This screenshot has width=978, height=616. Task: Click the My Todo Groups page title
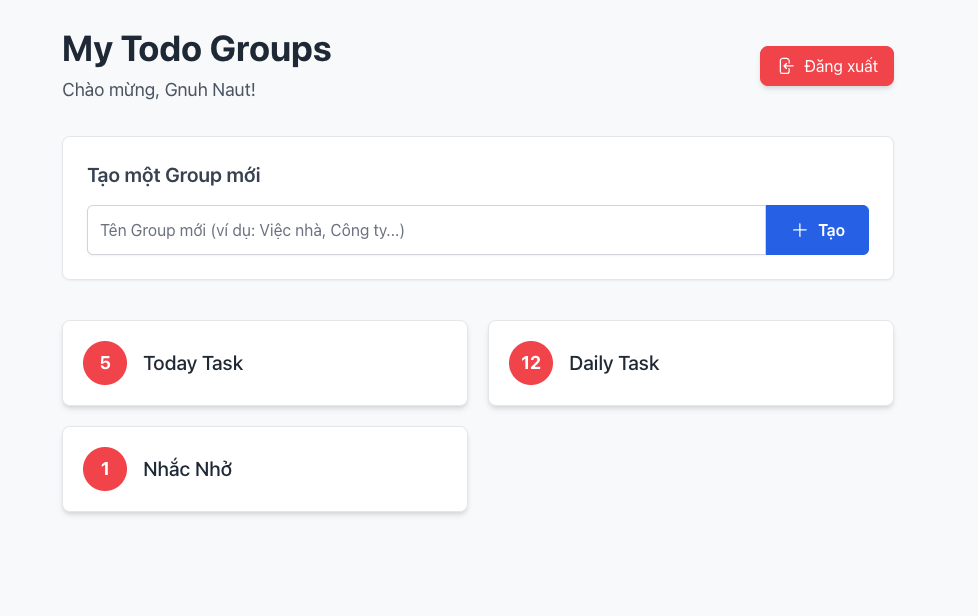196,48
